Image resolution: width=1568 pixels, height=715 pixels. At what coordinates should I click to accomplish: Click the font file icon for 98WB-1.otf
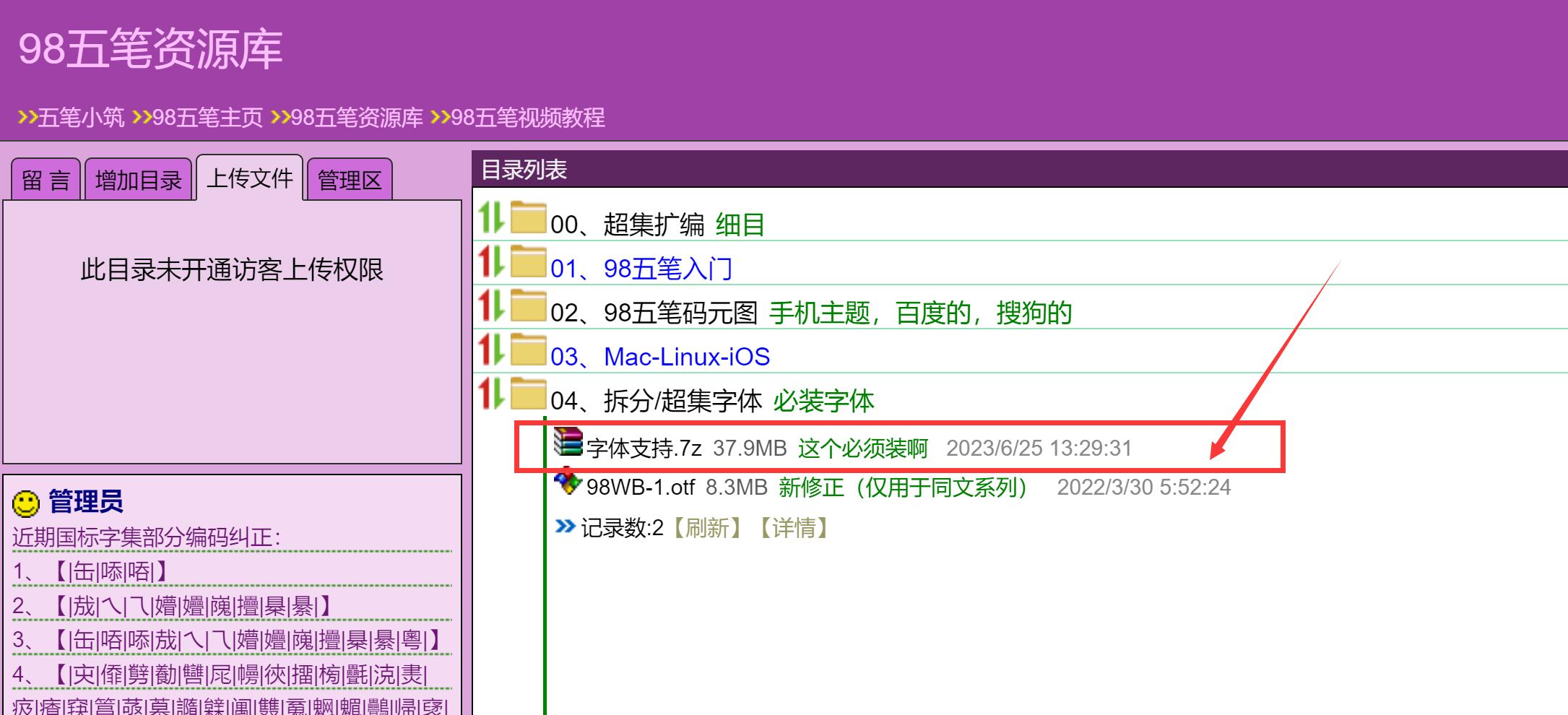(568, 482)
